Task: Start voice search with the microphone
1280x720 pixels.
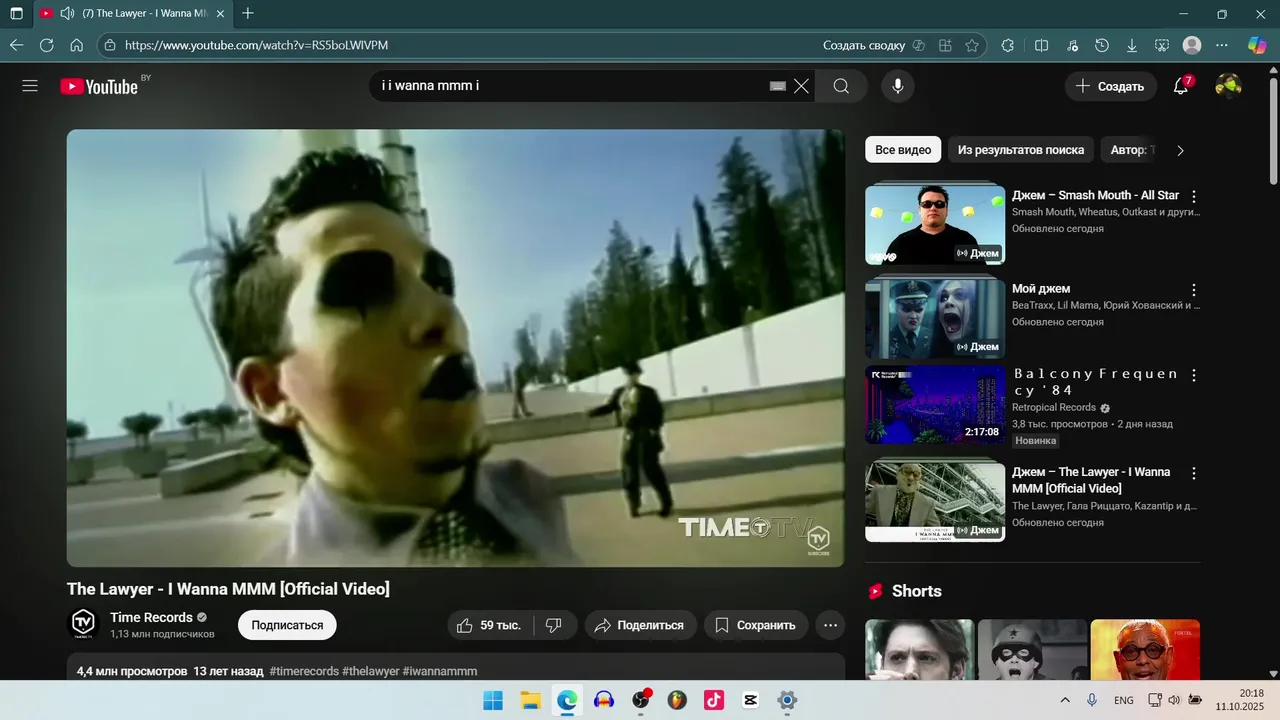Action: (x=898, y=86)
